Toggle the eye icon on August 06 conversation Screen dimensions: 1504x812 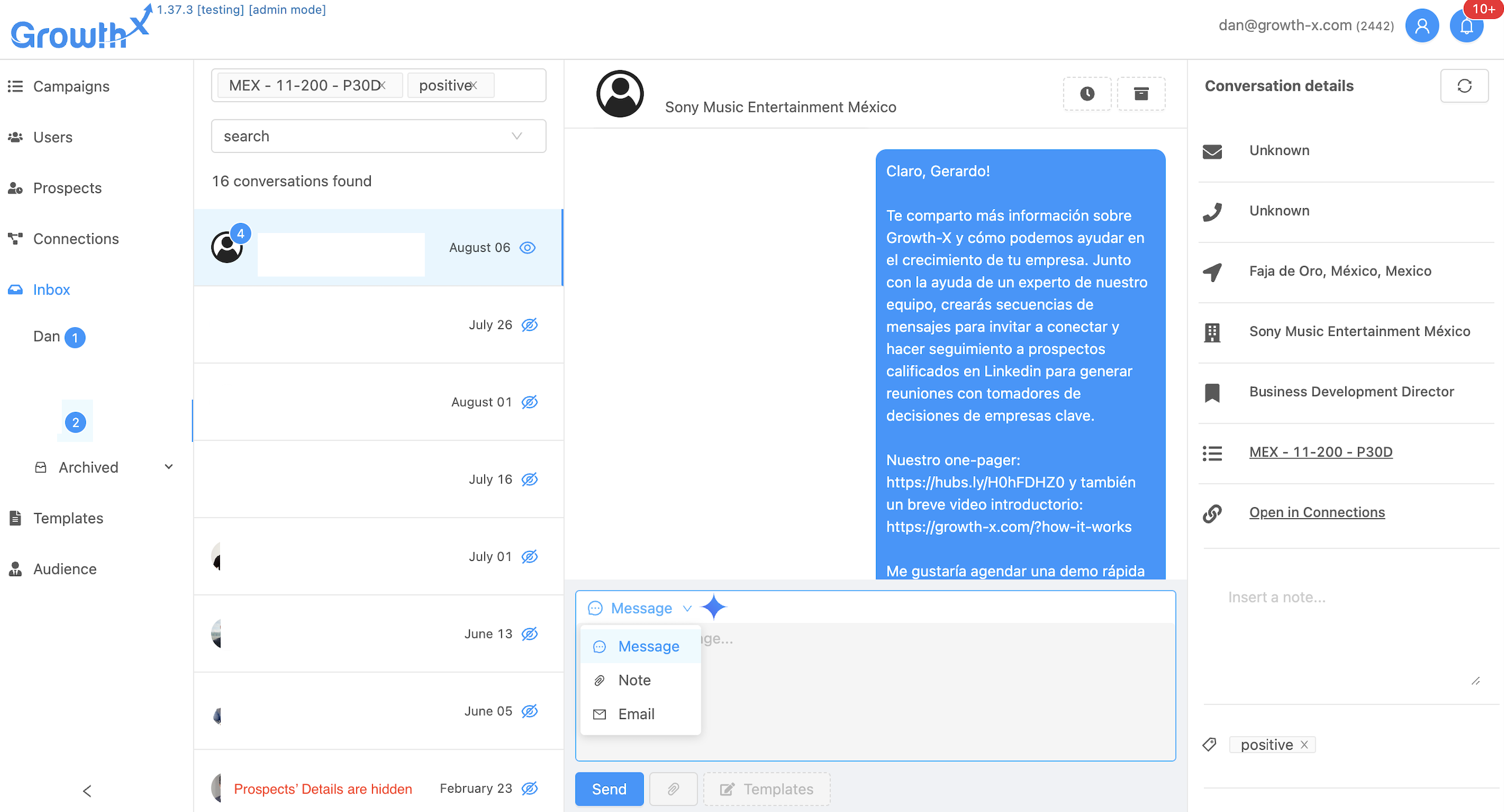pyautogui.click(x=528, y=248)
